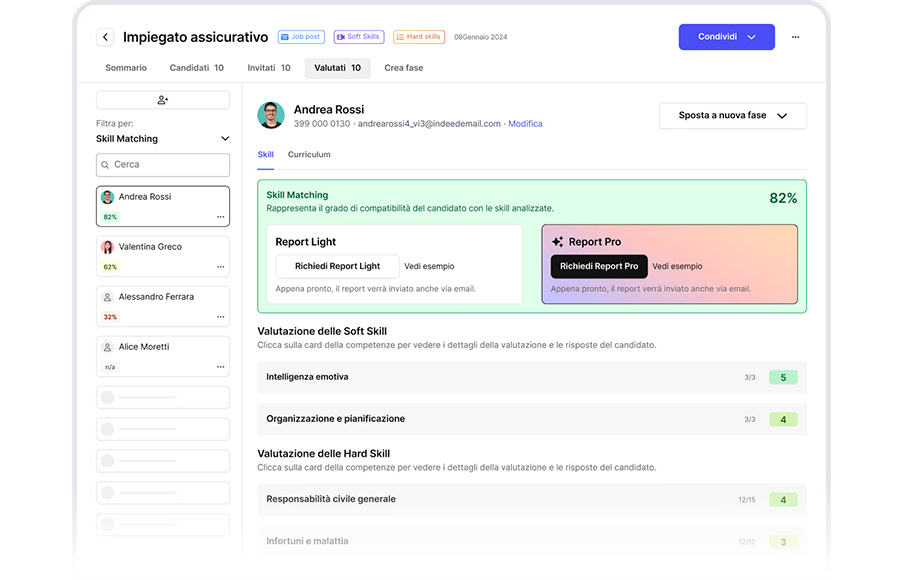
Task: Open options menu on Valentina Greco card
Action: pos(221,267)
